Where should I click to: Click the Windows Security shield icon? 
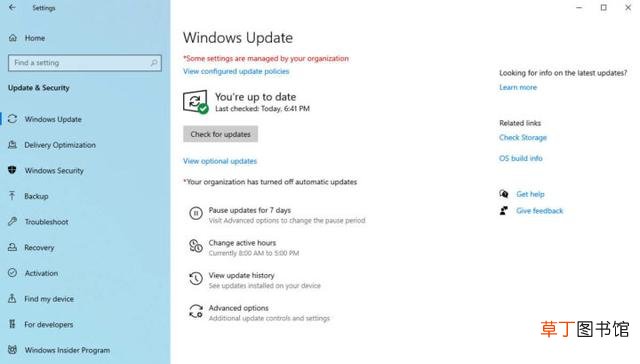tap(12, 170)
